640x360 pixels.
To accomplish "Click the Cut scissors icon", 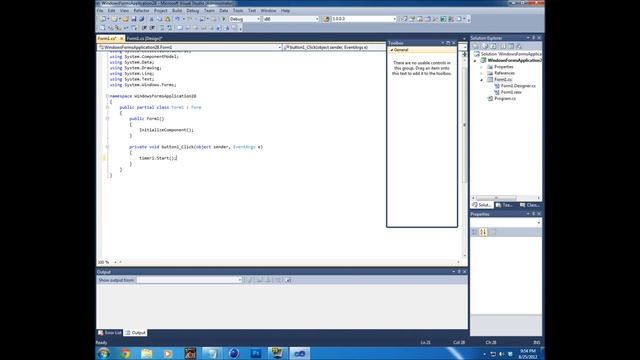I will (x=151, y=19).
